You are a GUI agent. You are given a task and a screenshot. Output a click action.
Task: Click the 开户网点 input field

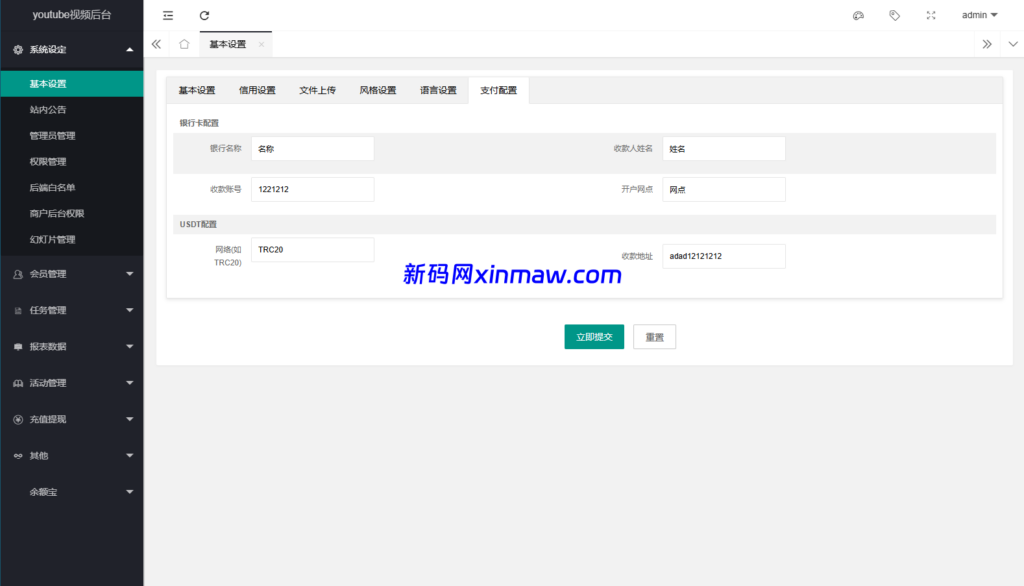[724, 189]
